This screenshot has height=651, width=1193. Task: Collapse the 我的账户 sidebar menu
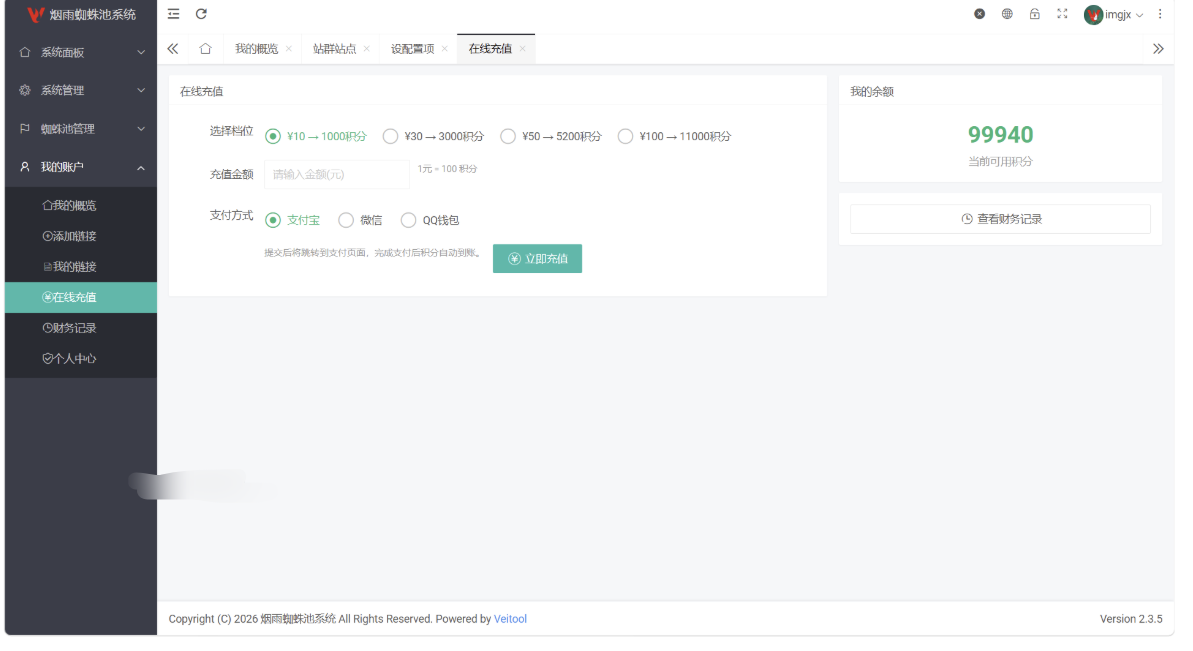pos(81,167)
